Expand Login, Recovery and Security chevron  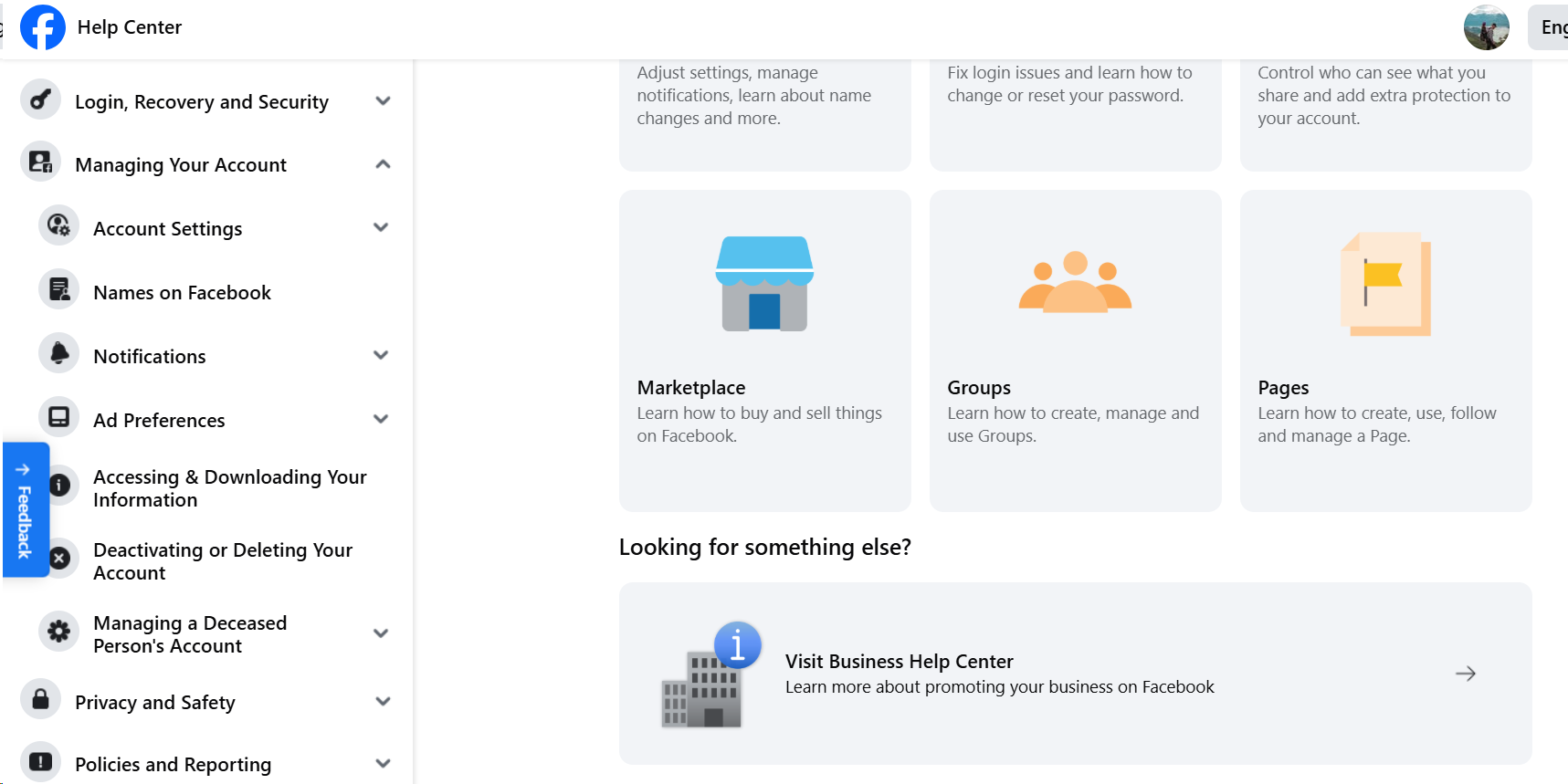pyautogui.click(x=383, y=100)
